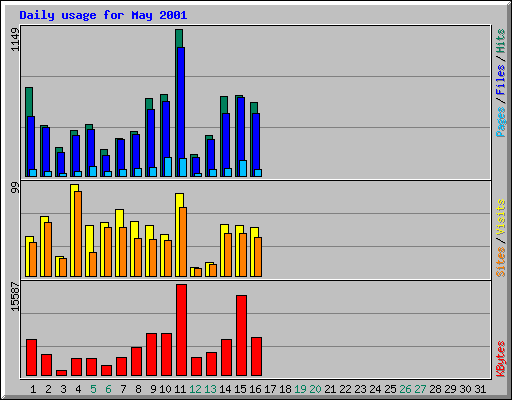This screenshot has height=400, width=512.
Task: Click day 1 on the x-axis
Action: pos(33,389)
